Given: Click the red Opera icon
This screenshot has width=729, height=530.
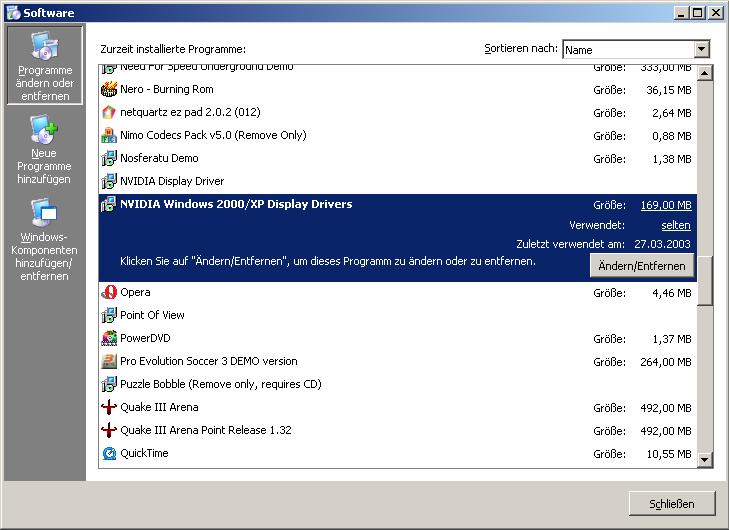Looking at the screenshot, I should (109, 292).
